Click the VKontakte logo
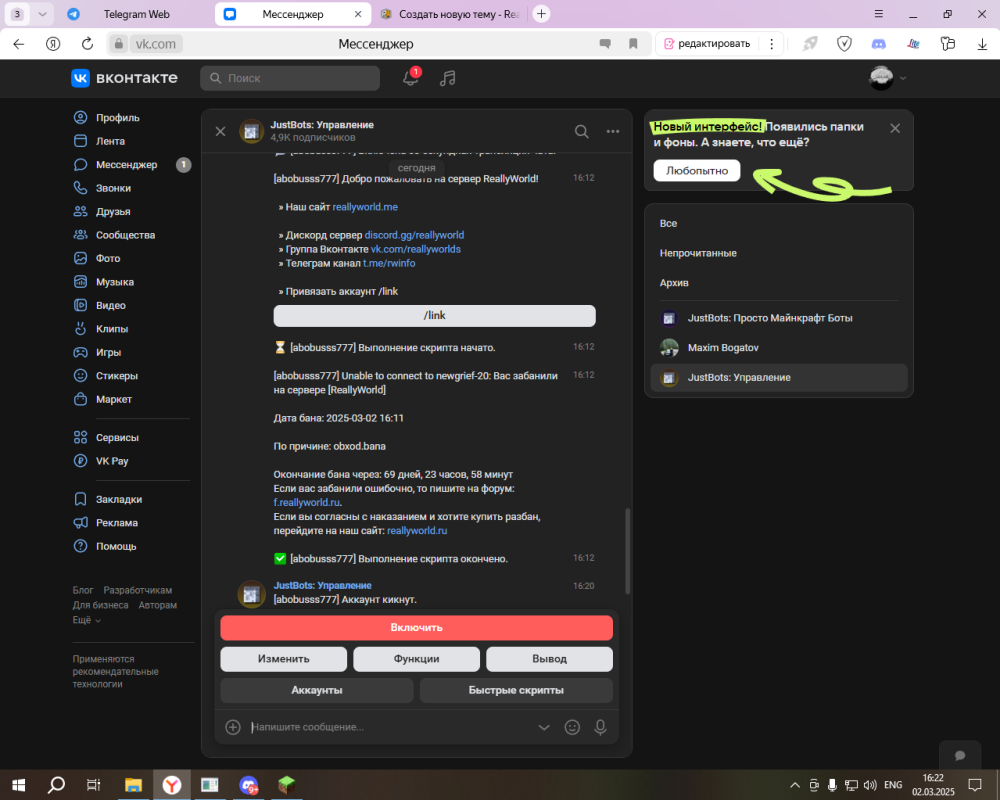Screen dimensions: 1000x800 tap(124, 78)
